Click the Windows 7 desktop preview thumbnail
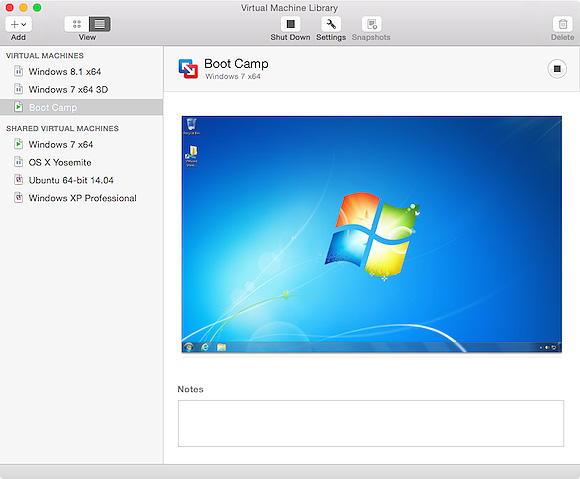580x479 pixels. [372, 234]
